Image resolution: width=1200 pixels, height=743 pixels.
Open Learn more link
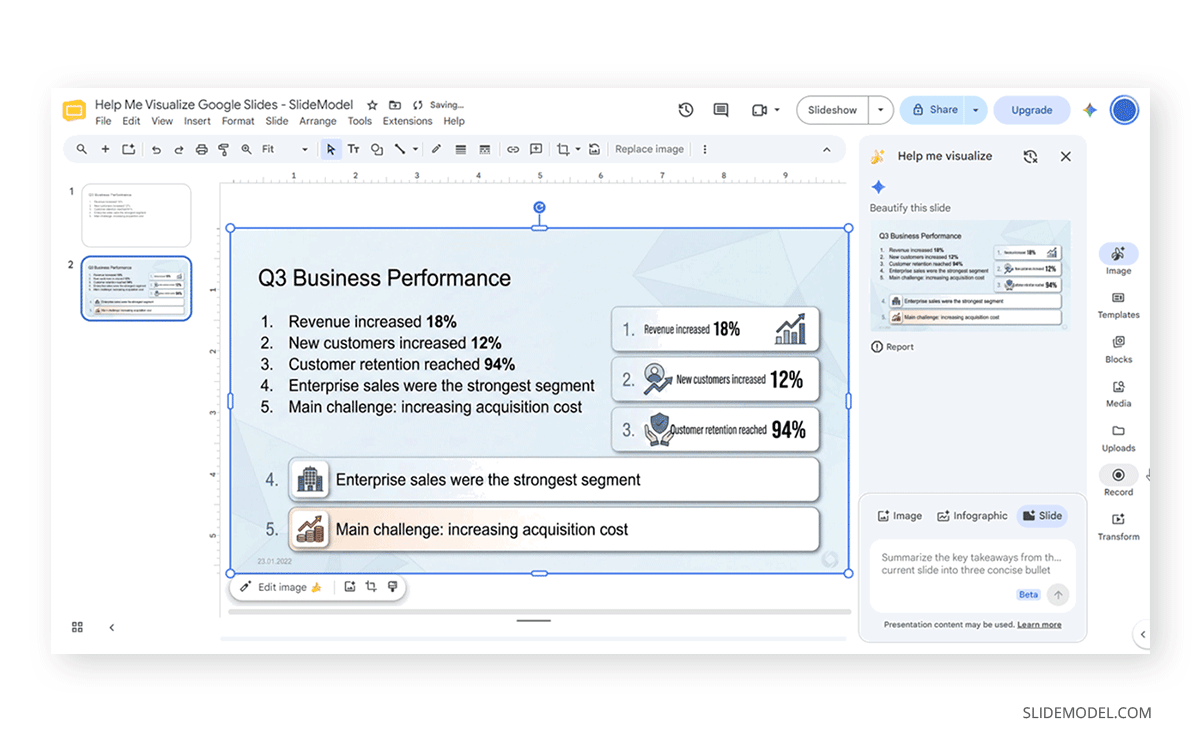click(x=1039, y=625)
